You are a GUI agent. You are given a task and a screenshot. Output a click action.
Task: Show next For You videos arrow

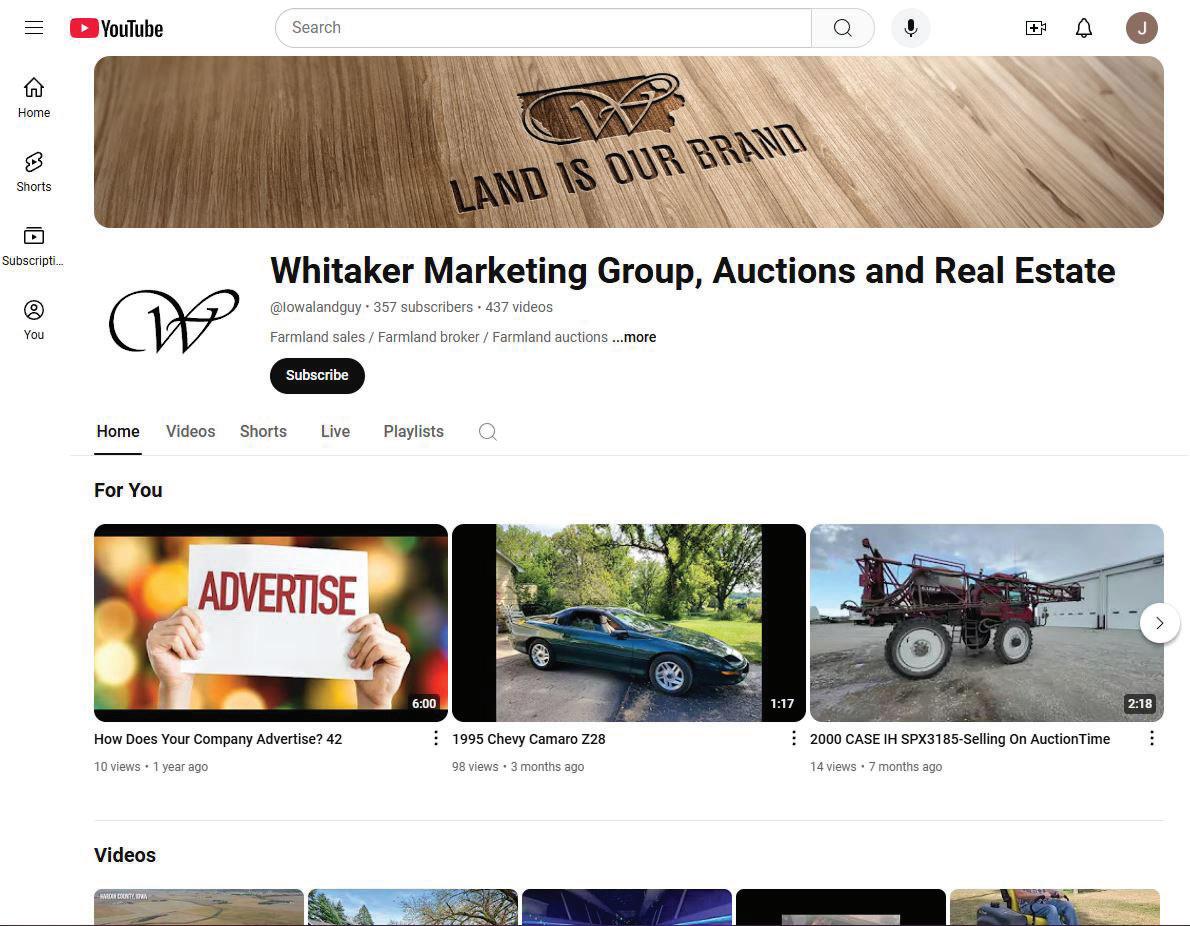(1160, 623)
